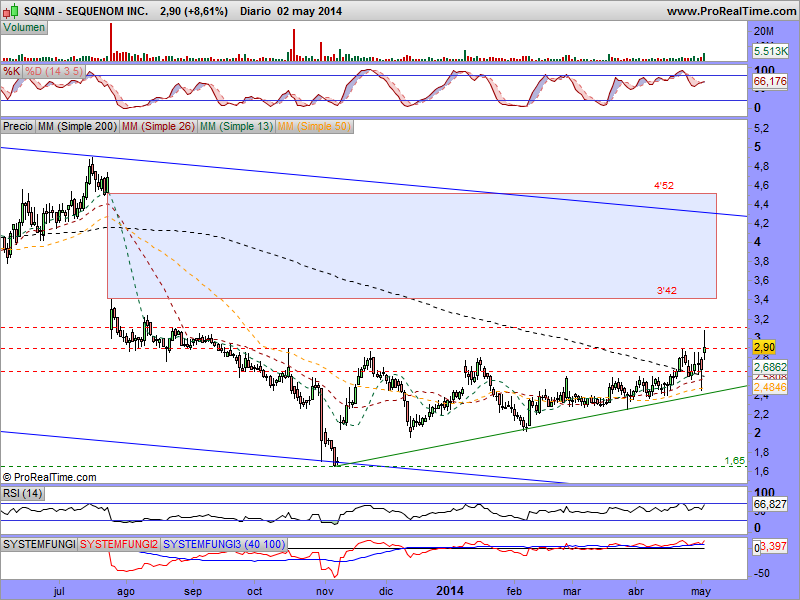Click the www.ProRealTime.com link in header
The width and height of the screenshot is (800, 600).
[x=732, y=11]
